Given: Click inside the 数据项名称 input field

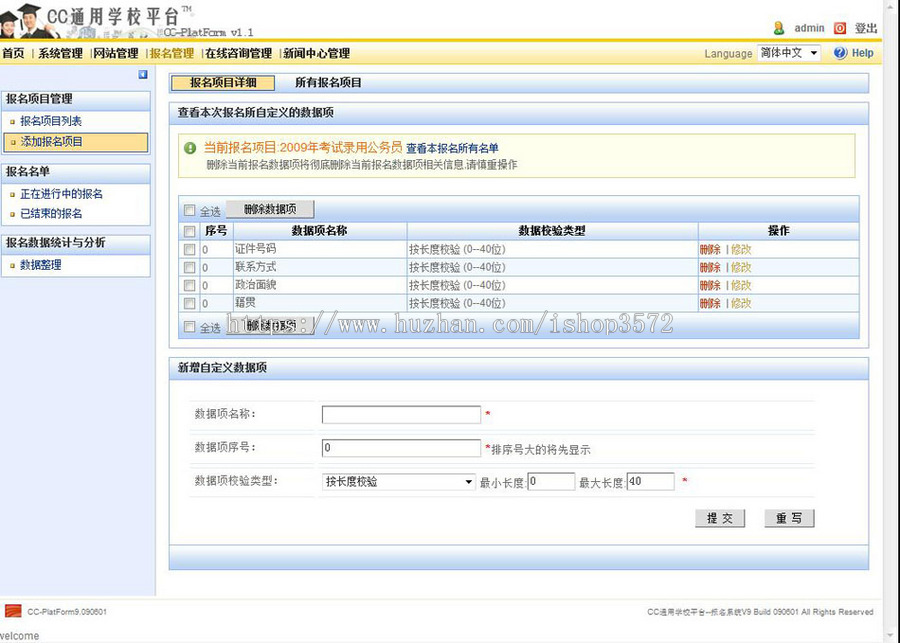Looking at the screenshot, I should point(400,414).
